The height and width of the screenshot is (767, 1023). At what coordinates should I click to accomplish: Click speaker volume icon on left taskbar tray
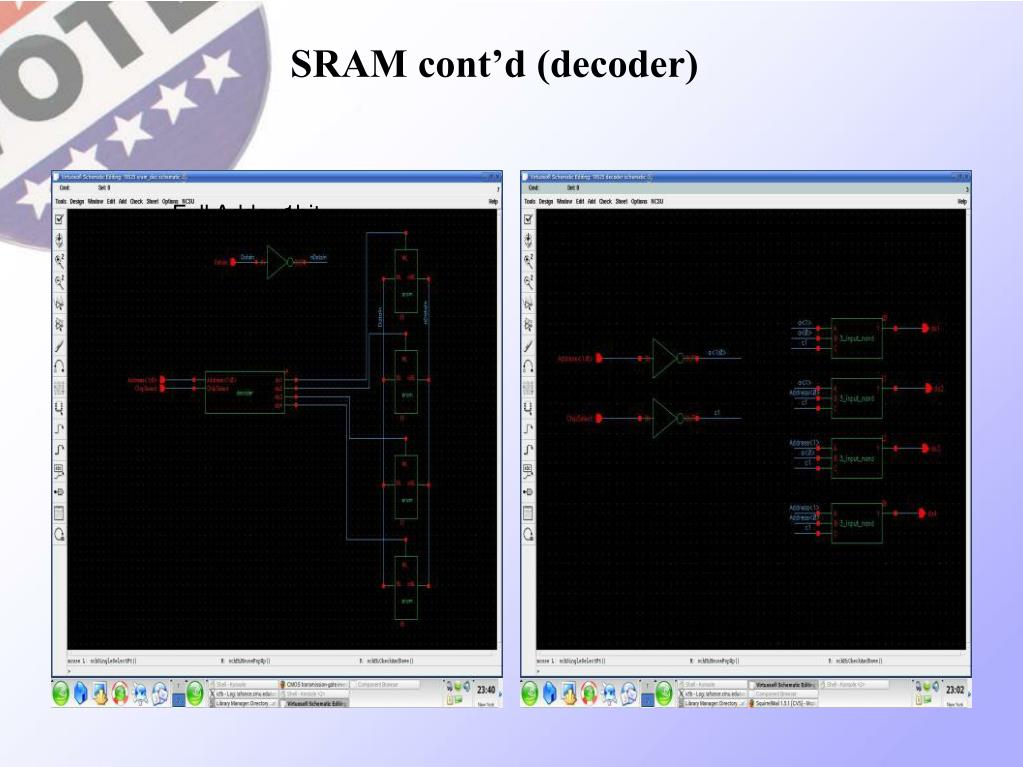466,686
